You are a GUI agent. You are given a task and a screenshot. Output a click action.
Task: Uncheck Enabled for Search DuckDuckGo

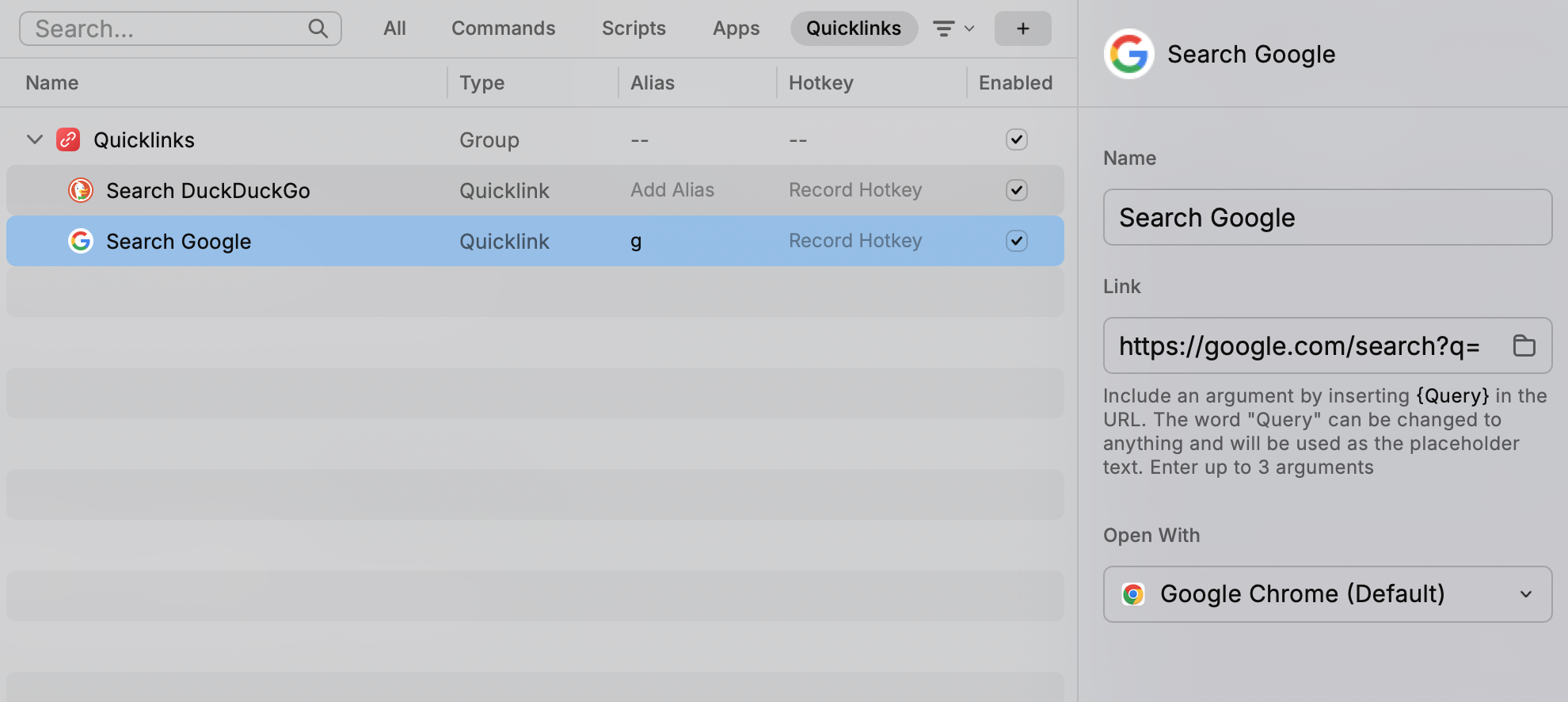click(x=1016, y=190)
